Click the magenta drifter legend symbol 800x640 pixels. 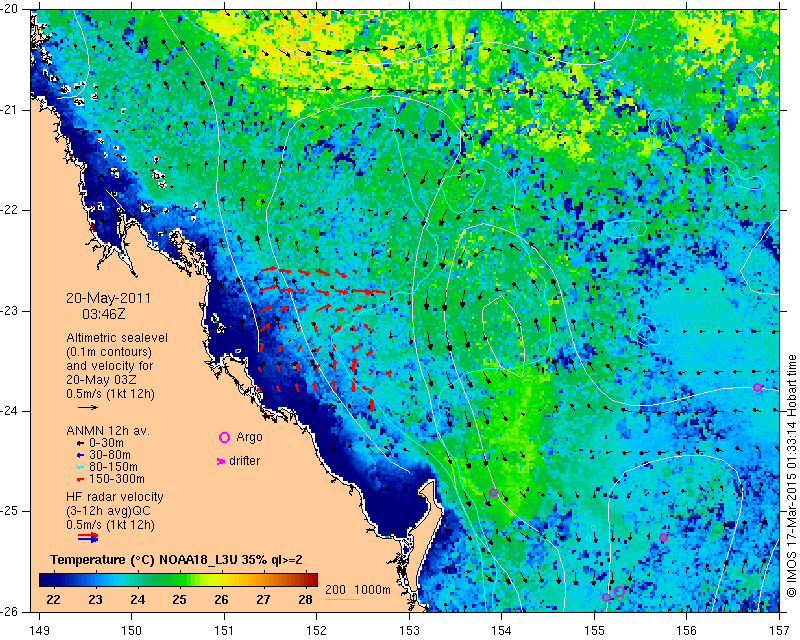tap(221, 461)
